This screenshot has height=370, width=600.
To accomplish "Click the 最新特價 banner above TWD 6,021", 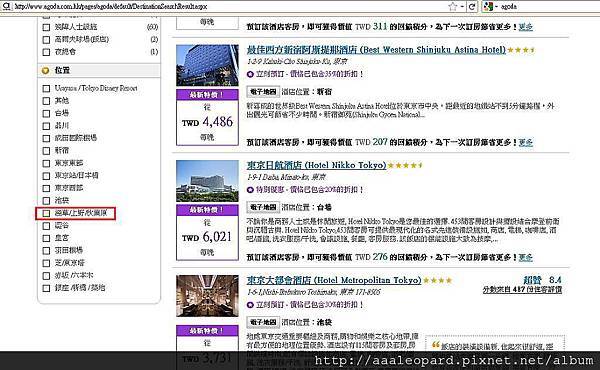I will [207, 210].
